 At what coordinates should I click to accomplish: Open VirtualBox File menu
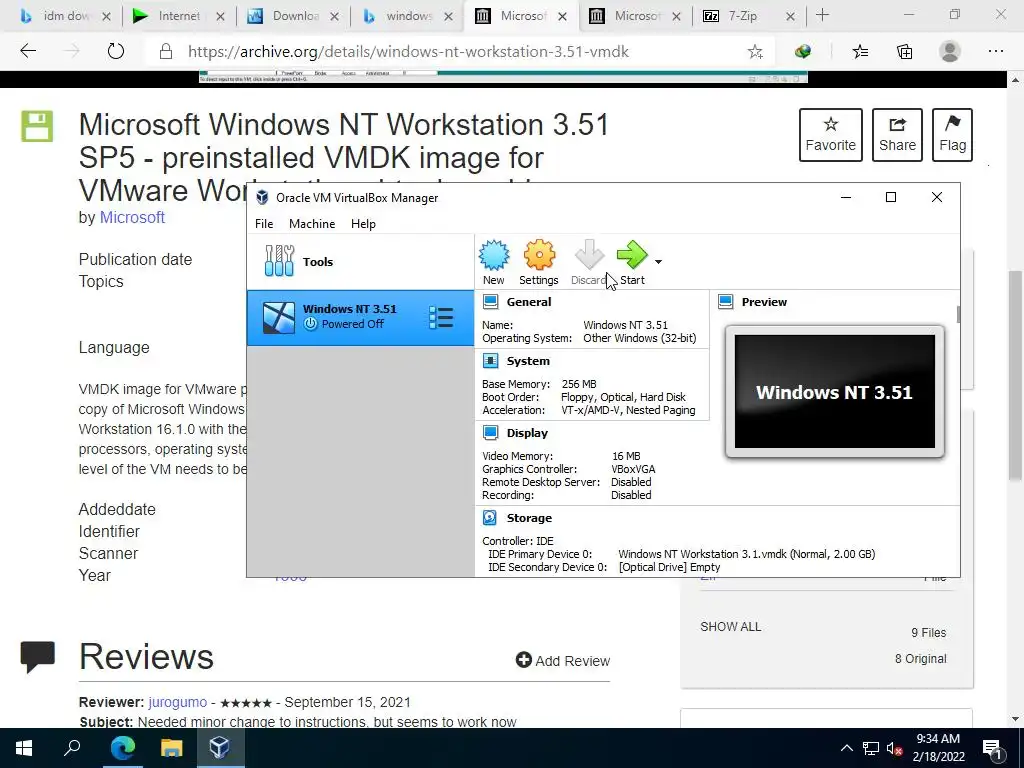(264, 223)
